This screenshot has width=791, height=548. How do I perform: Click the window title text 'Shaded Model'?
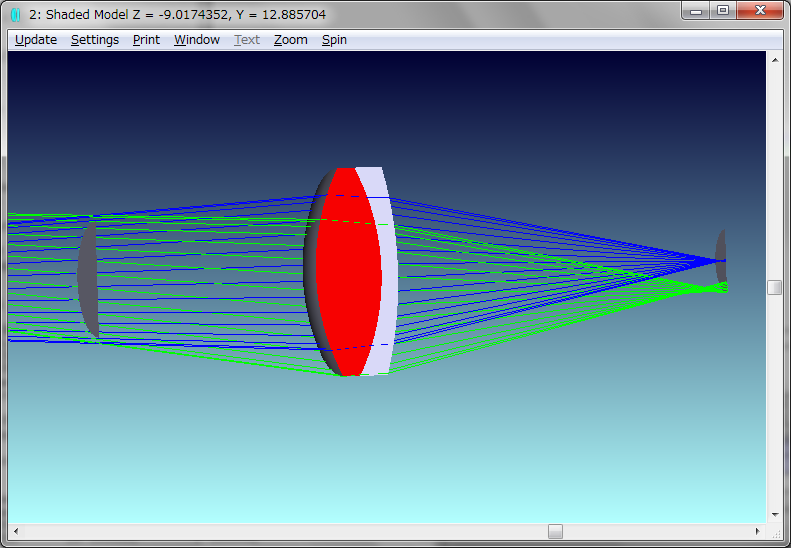[87, 15]
